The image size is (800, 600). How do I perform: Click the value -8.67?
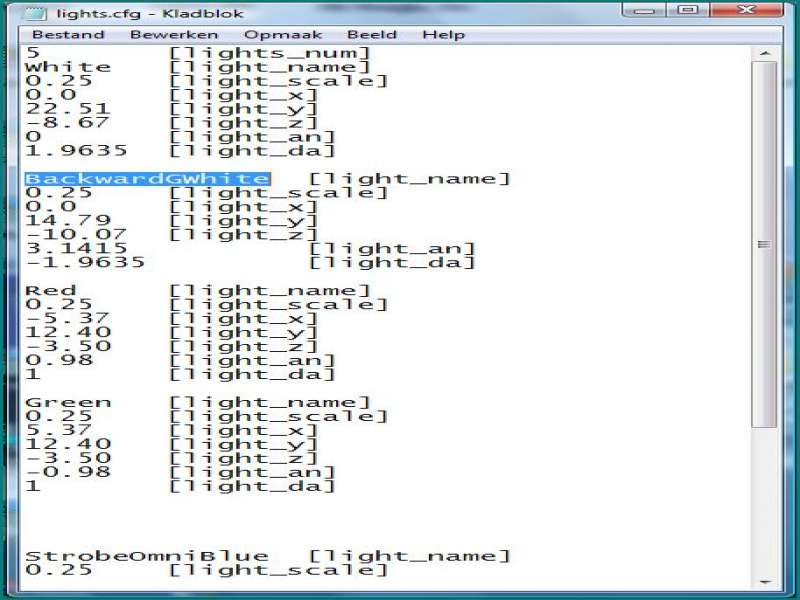(x=67, y=122)
